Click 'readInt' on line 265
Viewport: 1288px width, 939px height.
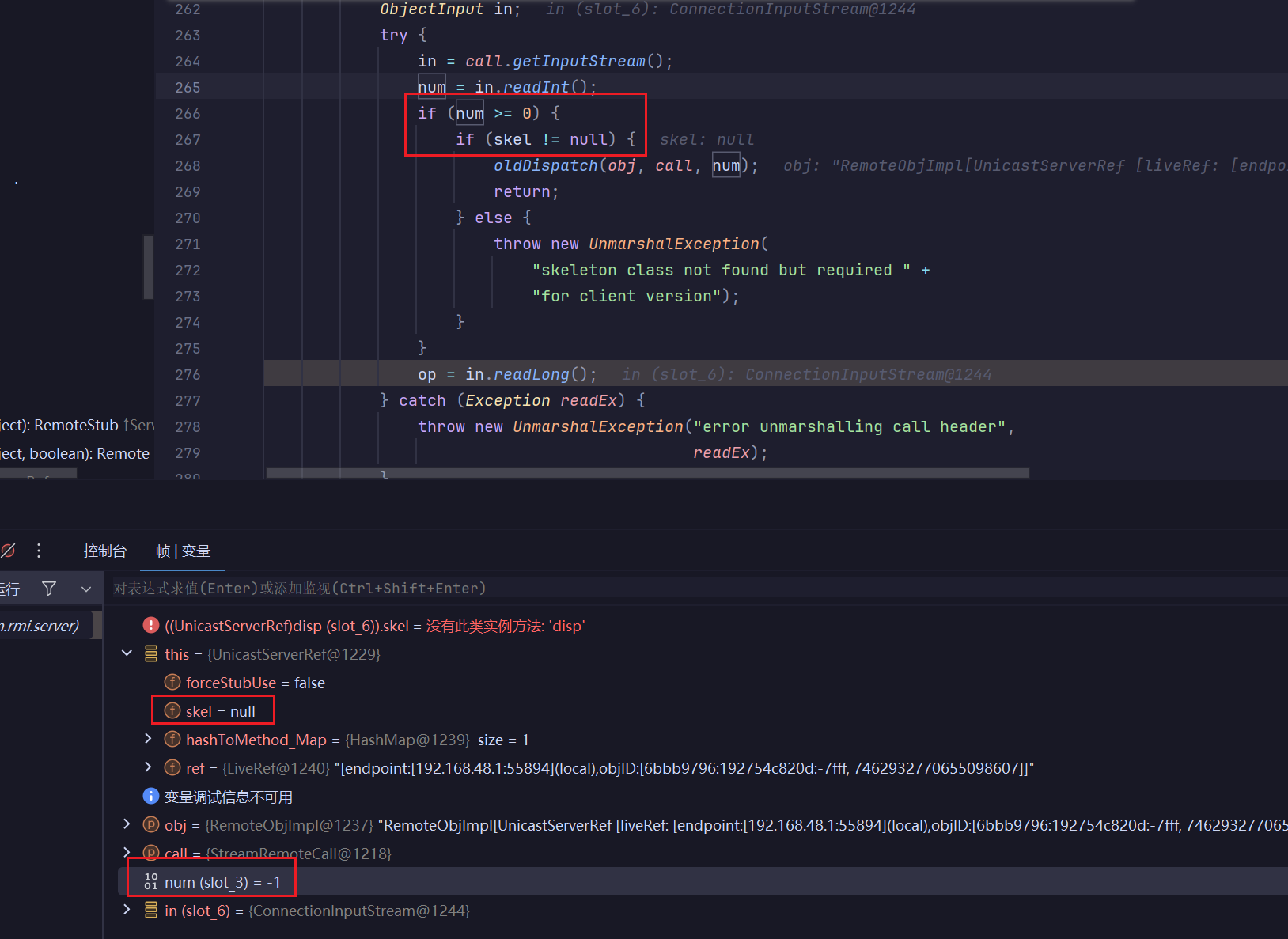(536, 87)
